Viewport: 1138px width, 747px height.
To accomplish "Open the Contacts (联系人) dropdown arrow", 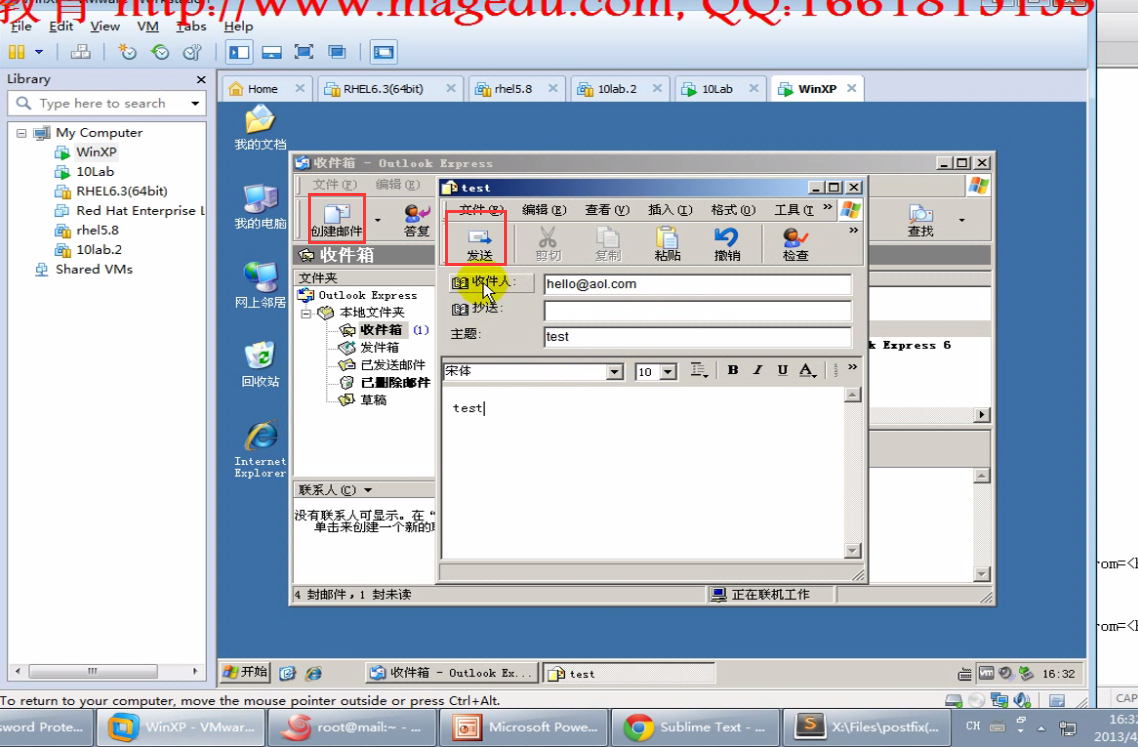I will tap(368, 490).
